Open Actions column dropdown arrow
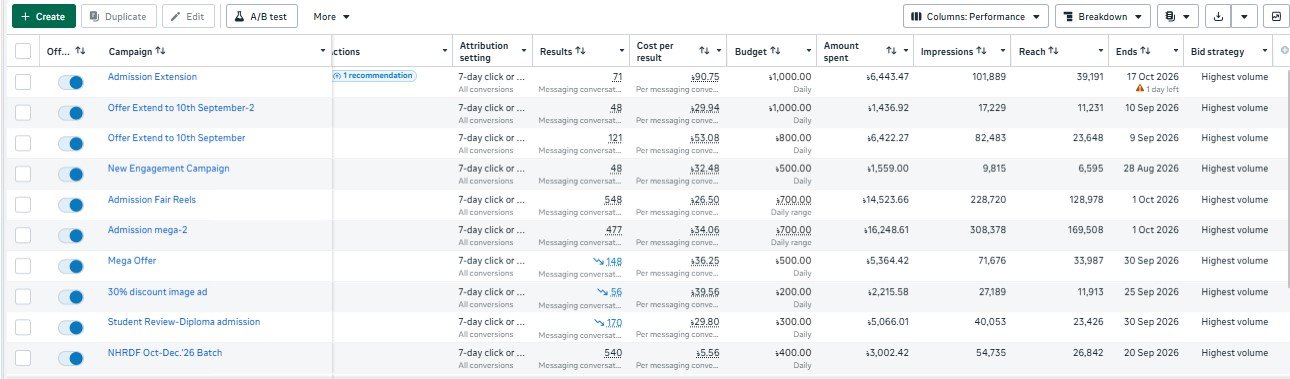Screen dimensions: 1290x379 coord(445,51)
